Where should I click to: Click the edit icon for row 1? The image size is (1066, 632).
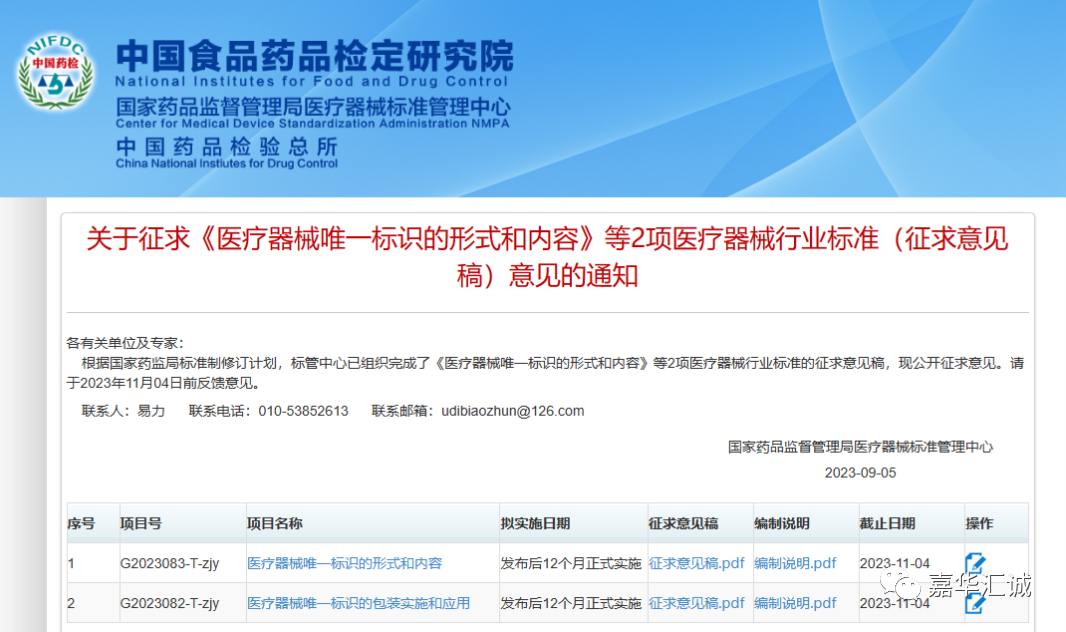click(x=974, y=564)
